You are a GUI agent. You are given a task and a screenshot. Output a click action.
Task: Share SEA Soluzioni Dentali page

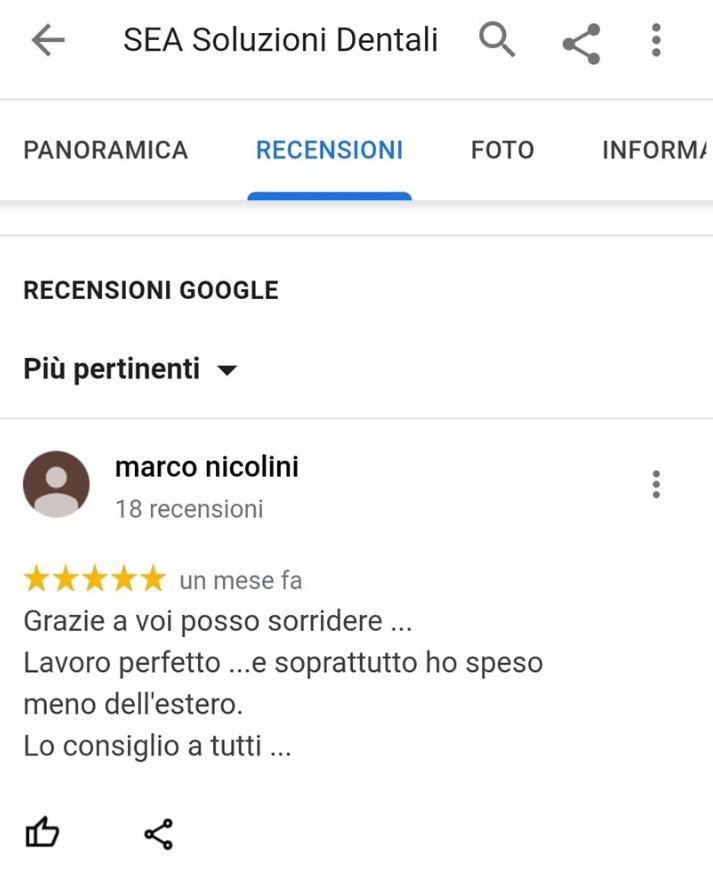coord(582,44)
